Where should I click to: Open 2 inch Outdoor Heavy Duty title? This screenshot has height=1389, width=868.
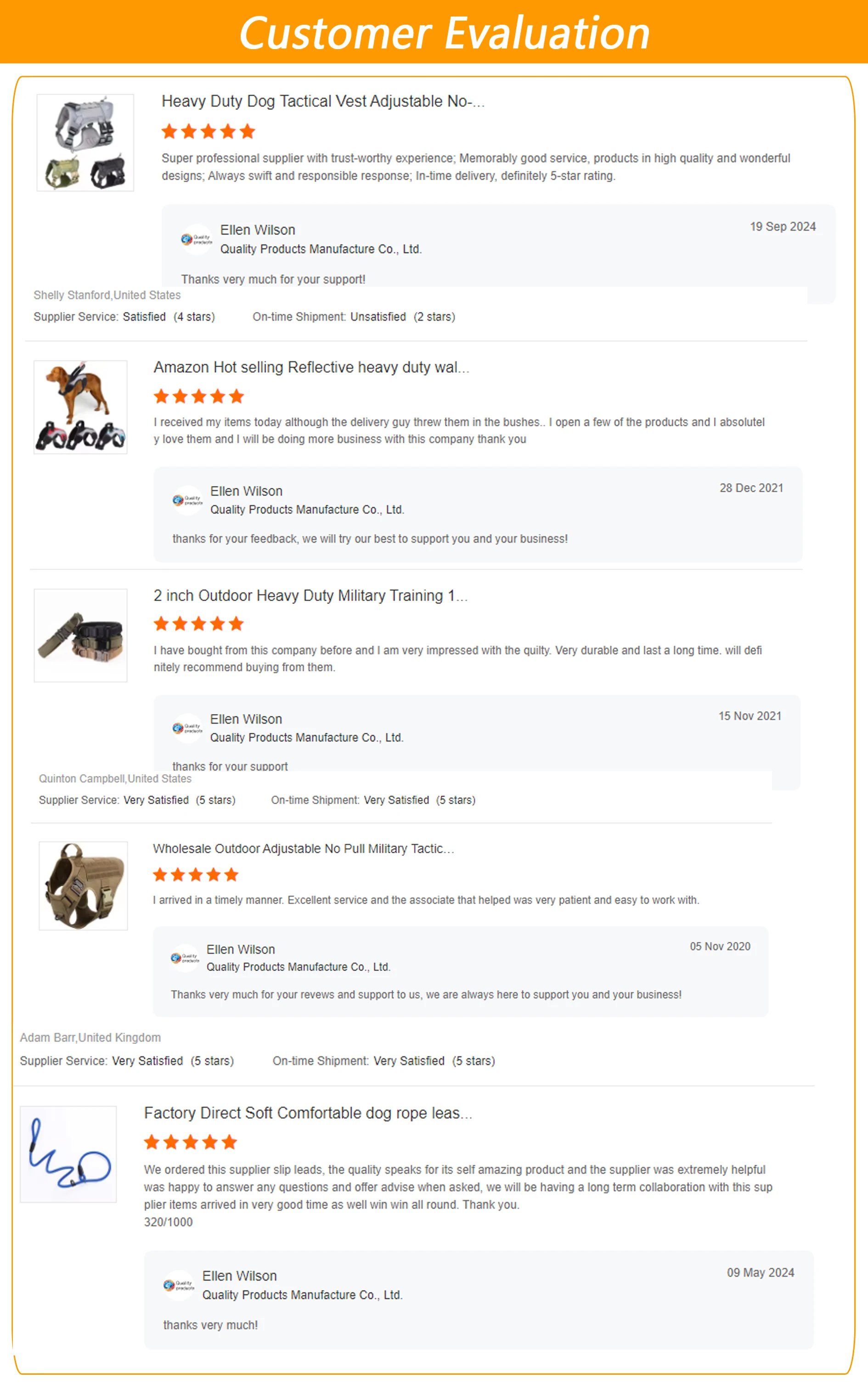pos(310,595)
